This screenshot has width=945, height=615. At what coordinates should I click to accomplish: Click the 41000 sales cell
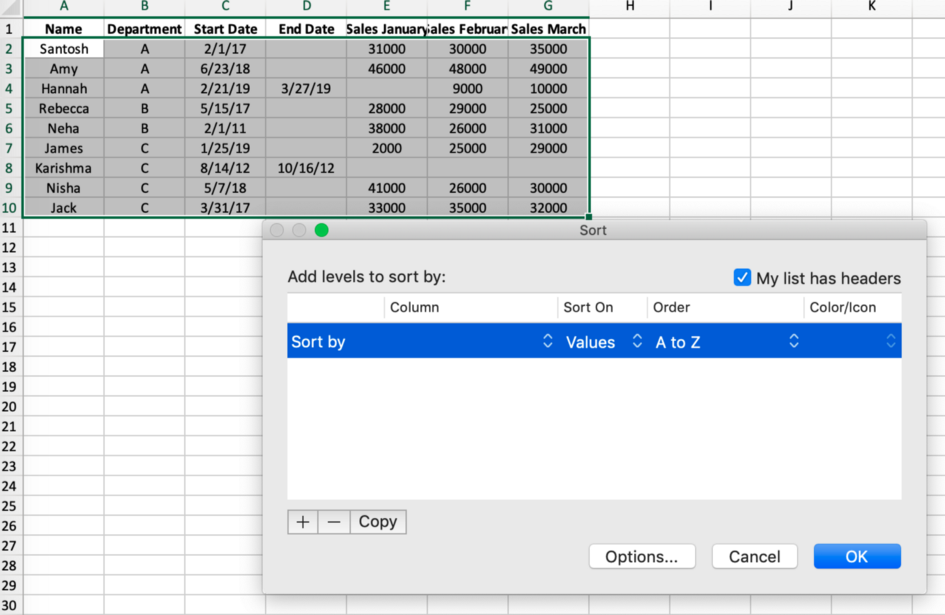click(x=387, y=188)
